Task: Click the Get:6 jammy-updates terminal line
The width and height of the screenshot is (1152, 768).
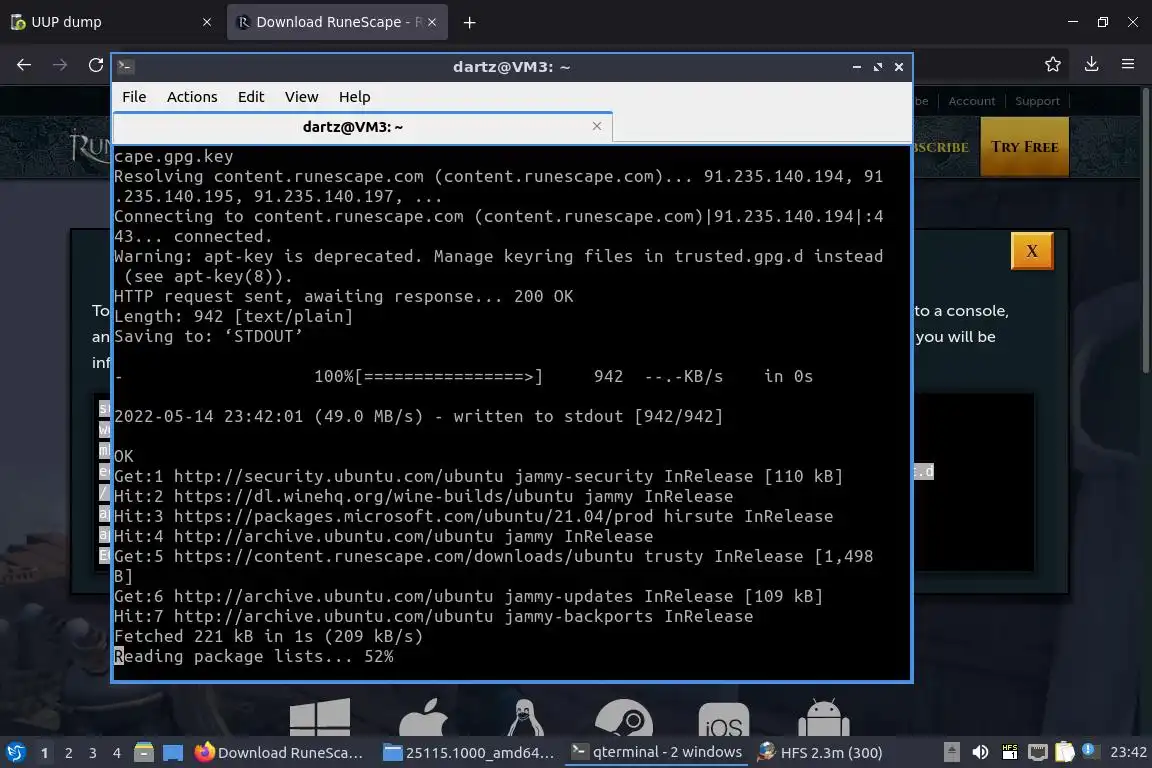Action: (x=468, y=596)
